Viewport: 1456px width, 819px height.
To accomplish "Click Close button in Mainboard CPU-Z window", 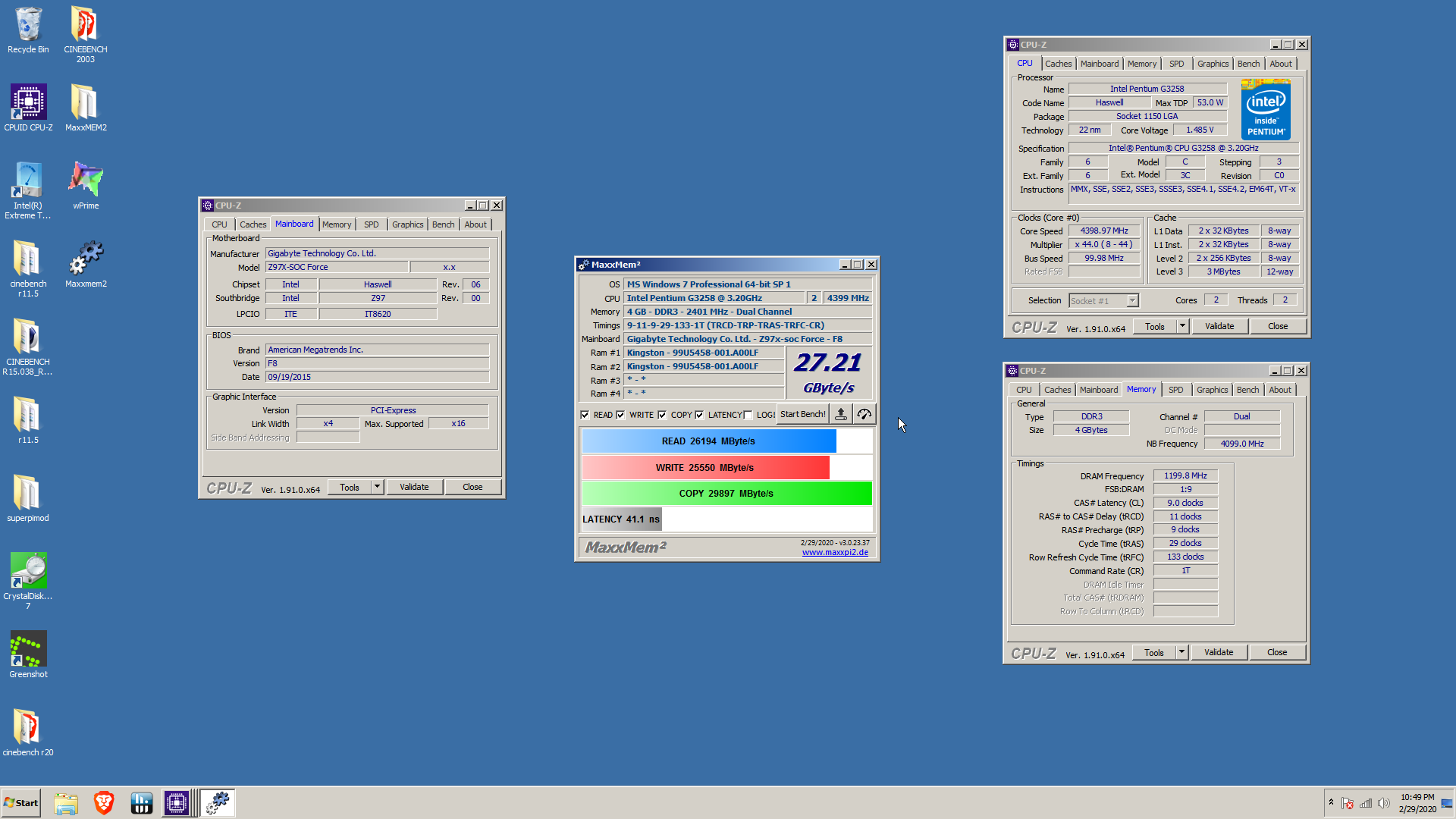I will pyautogui.click(x=472, y=487).
